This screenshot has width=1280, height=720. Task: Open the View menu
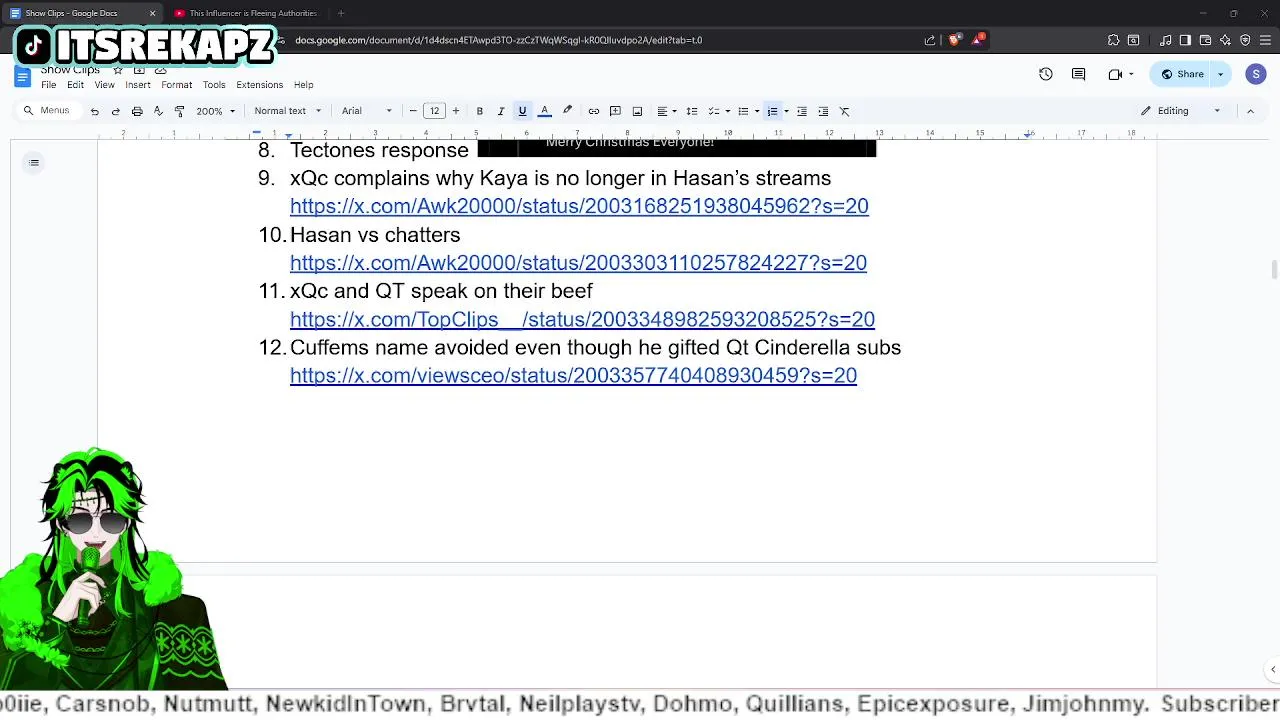tap(104, 85)
